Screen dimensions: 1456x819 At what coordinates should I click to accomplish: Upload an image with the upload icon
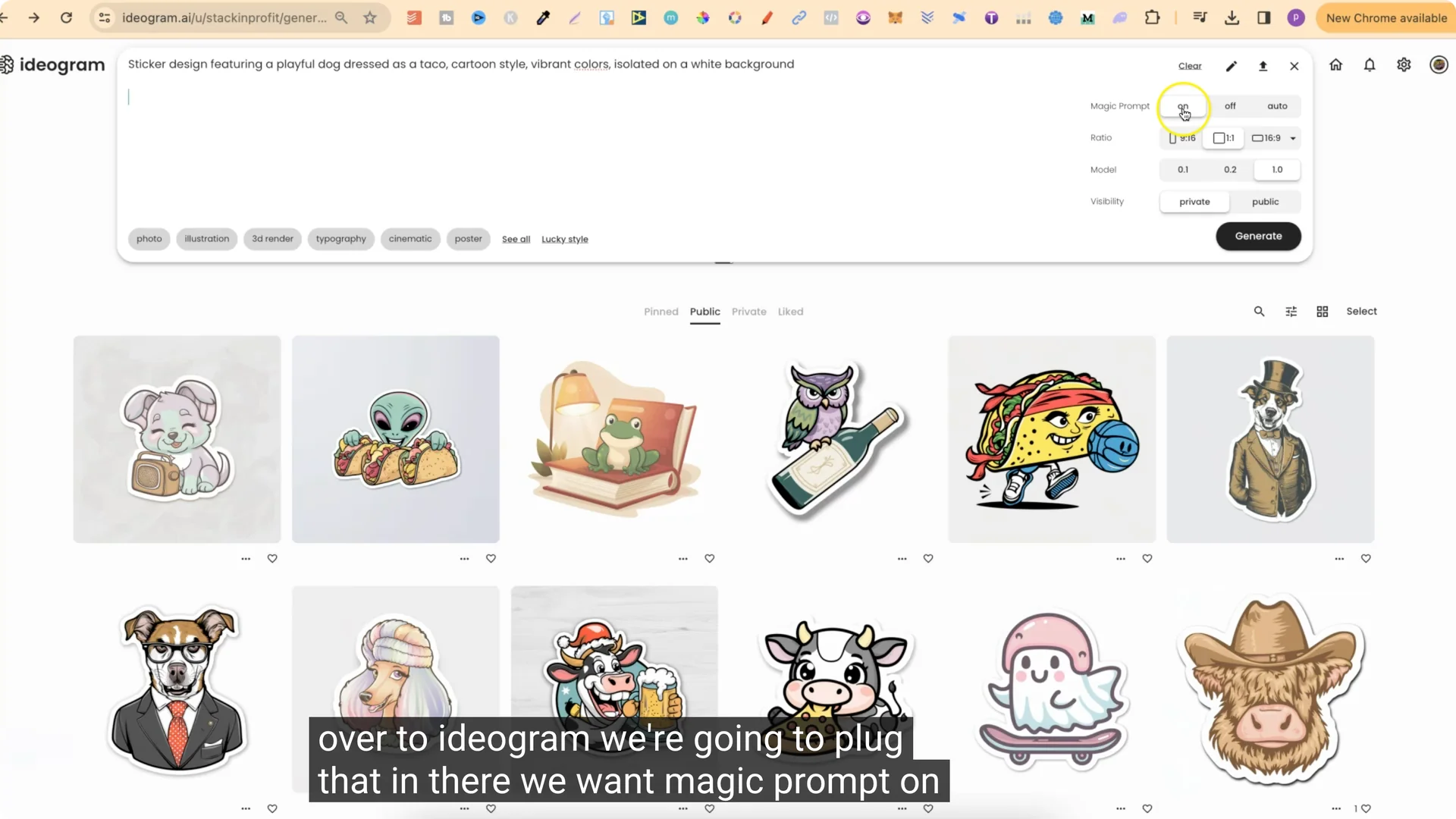click(1263, 66)
